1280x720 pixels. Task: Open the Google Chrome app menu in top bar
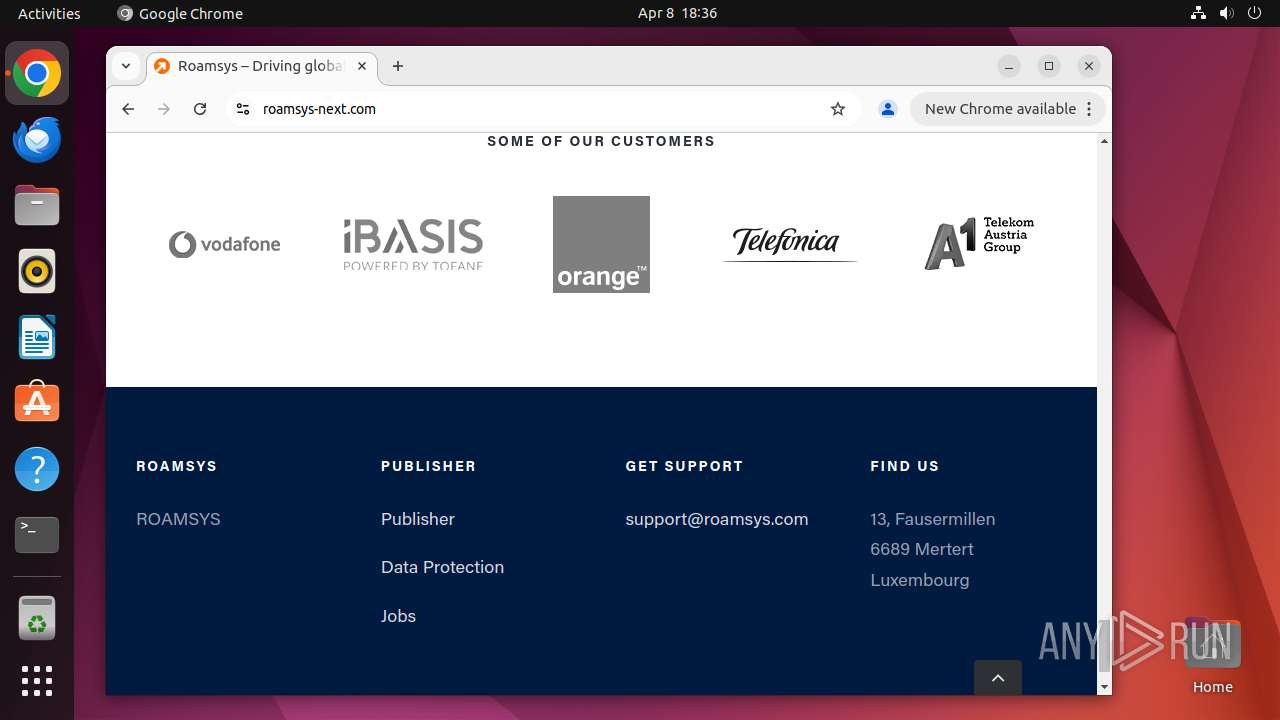(x=180, y=13)
